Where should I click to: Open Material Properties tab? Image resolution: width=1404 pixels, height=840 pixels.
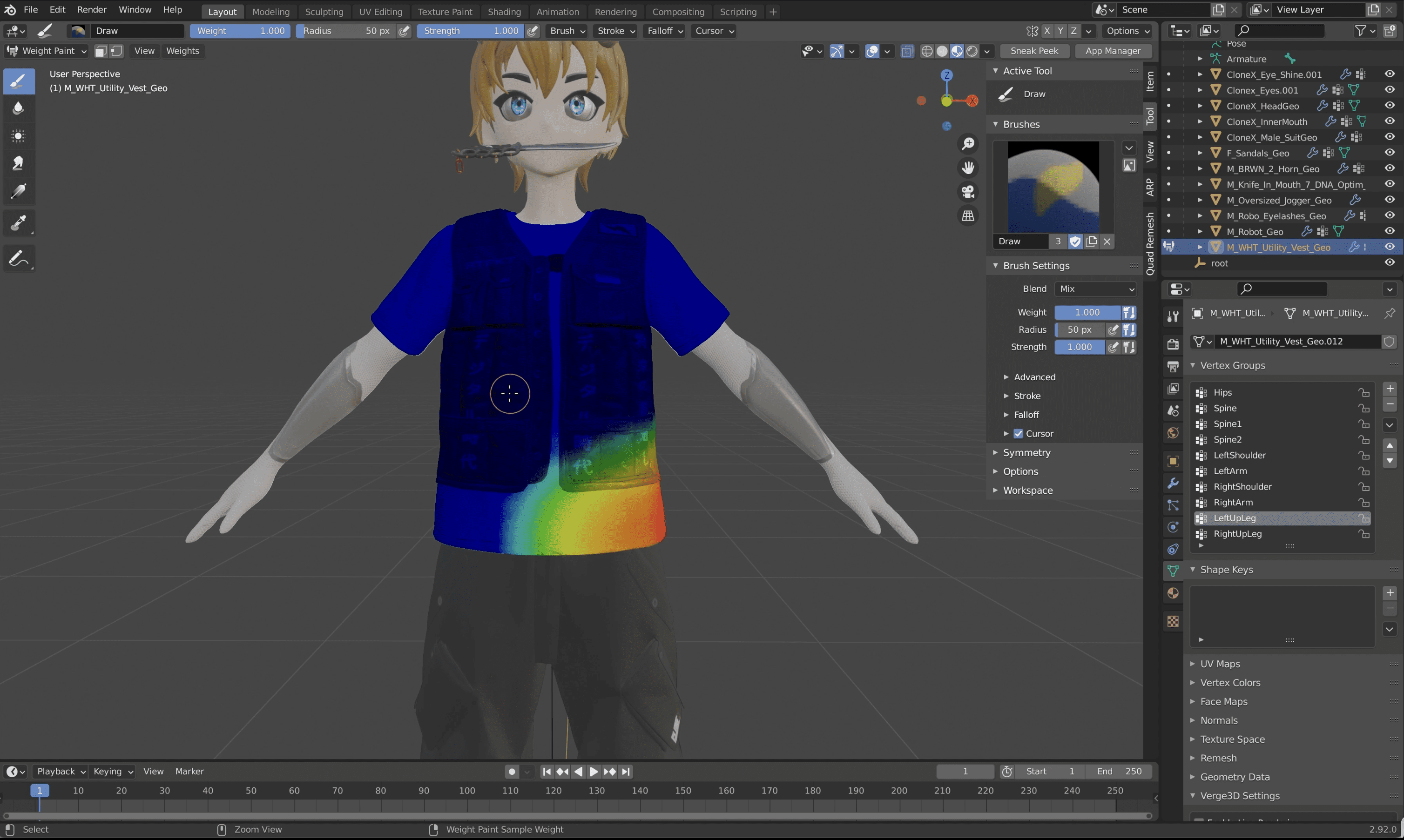1173,592
